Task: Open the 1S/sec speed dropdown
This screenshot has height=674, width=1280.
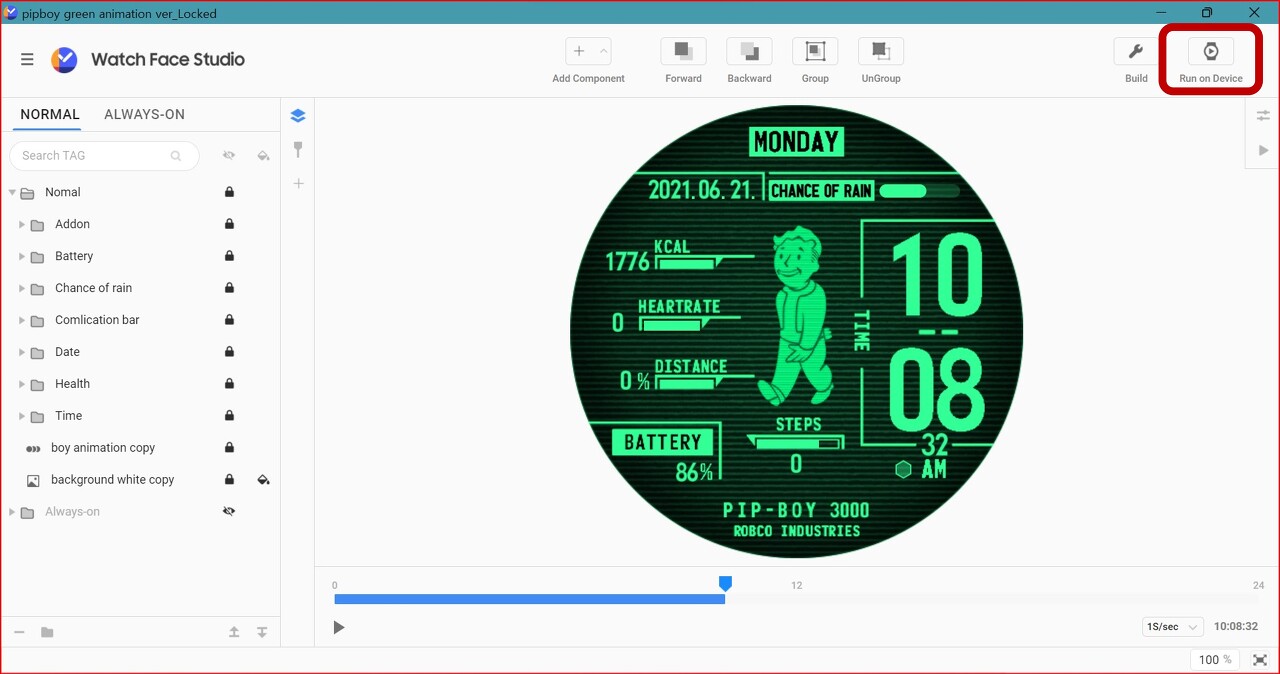Action: 1172,627
